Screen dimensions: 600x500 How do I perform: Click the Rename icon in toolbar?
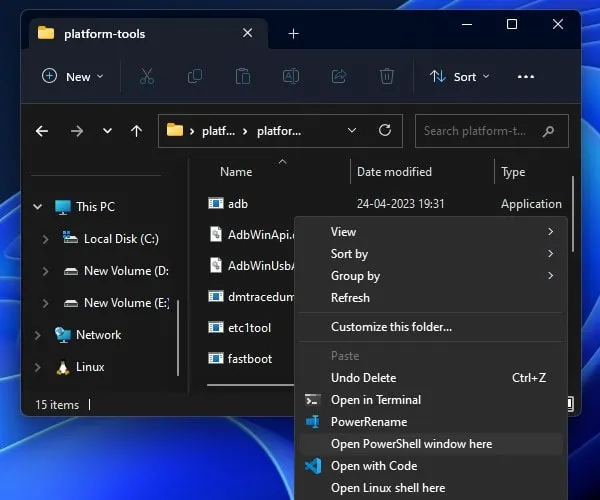tap(291, 76)
